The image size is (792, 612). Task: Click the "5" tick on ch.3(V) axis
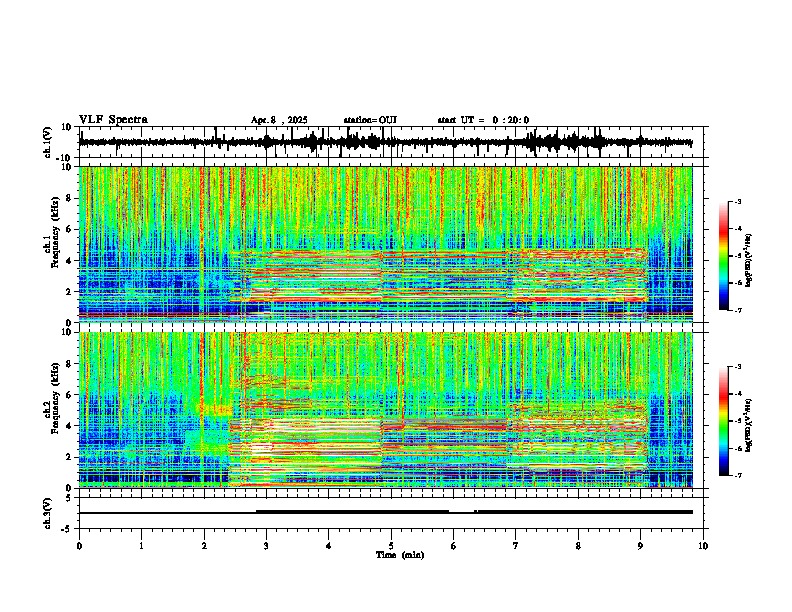pyautogui.click(x=70, y=498)
